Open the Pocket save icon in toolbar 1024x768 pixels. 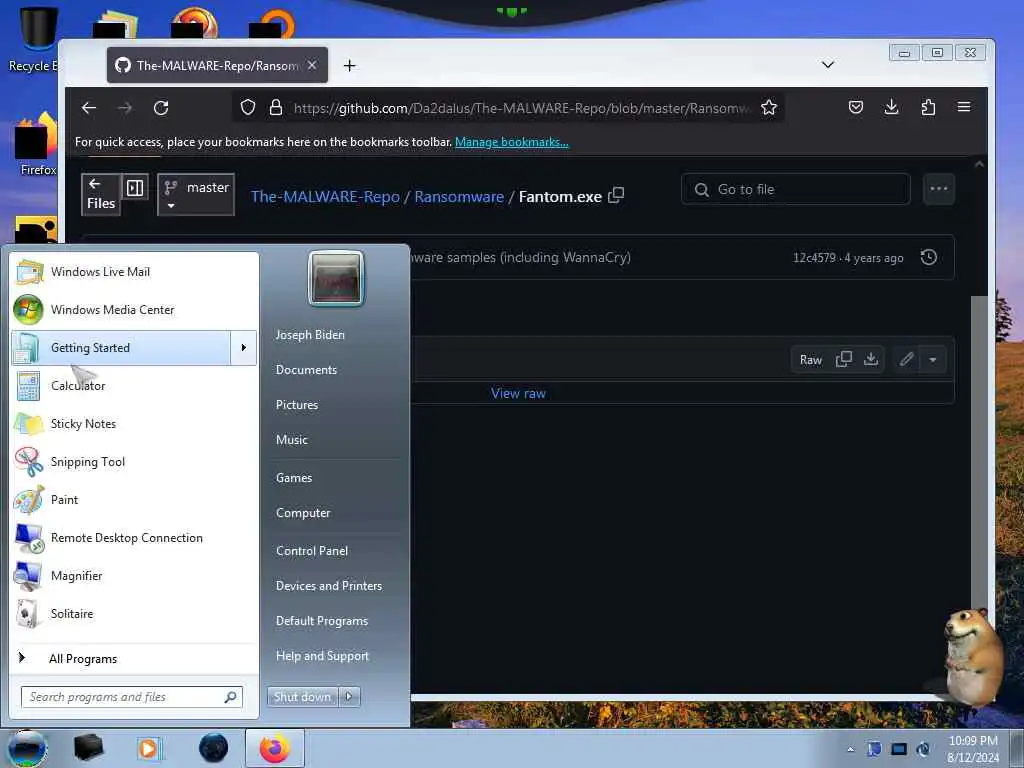(x=856, y=107)
